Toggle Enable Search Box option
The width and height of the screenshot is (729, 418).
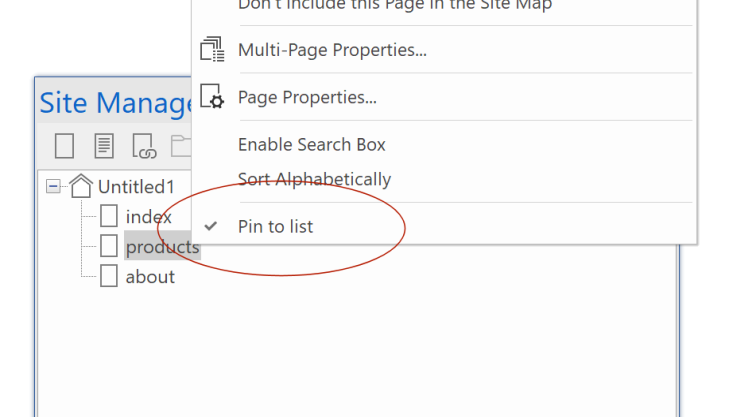[x=311, y=145]
